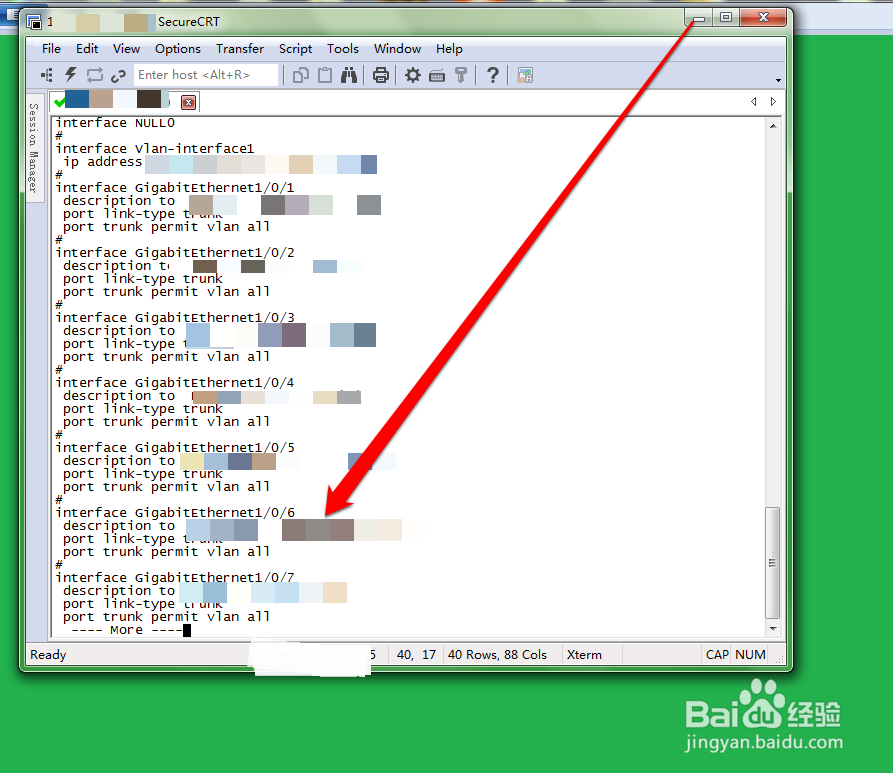893x773 pixels.
Task: Open the Script menu
Action: tap(295, 49)
